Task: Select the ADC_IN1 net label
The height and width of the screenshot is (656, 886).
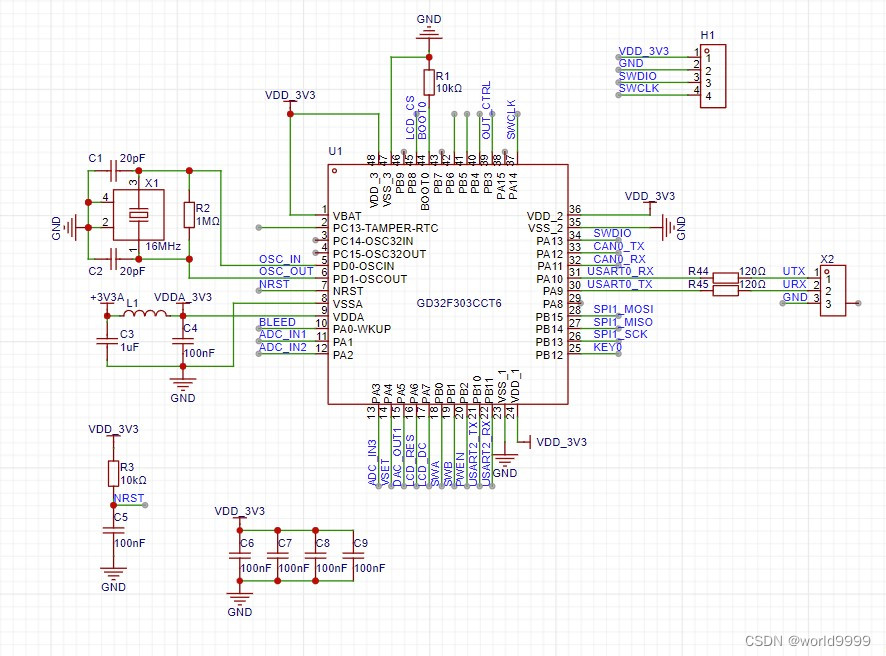Action: 283,334
